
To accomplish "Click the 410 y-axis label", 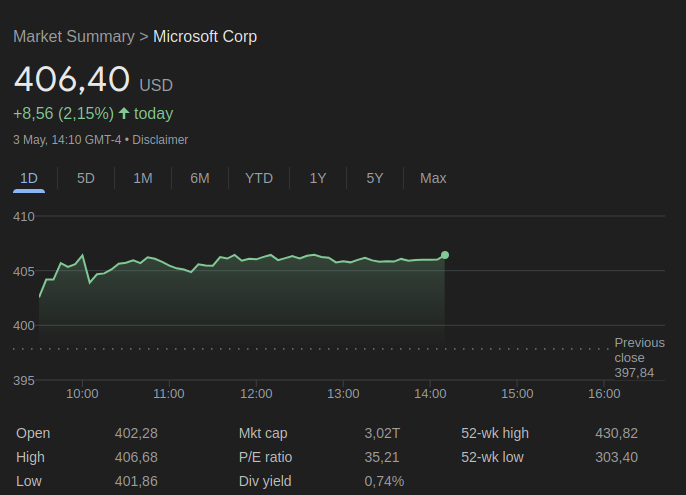I will click(x=24, y=217).
